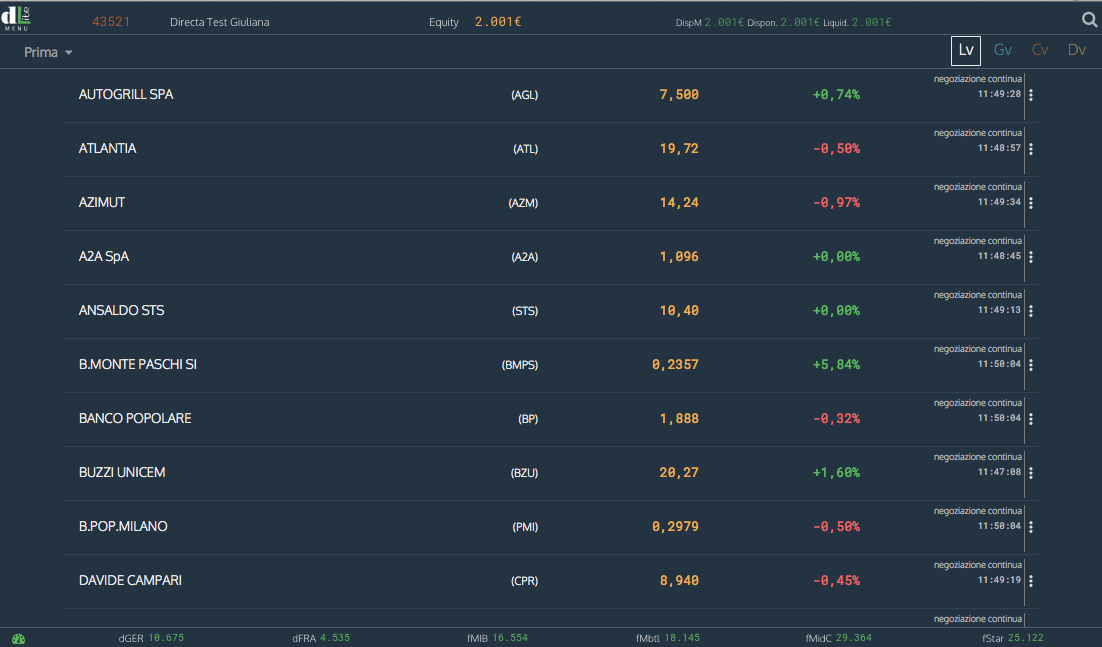Image resolution: width=1102 pixels, height=647 pixels.
Task: Select the ATLANTIA stock name
Action: pos(108,148)
